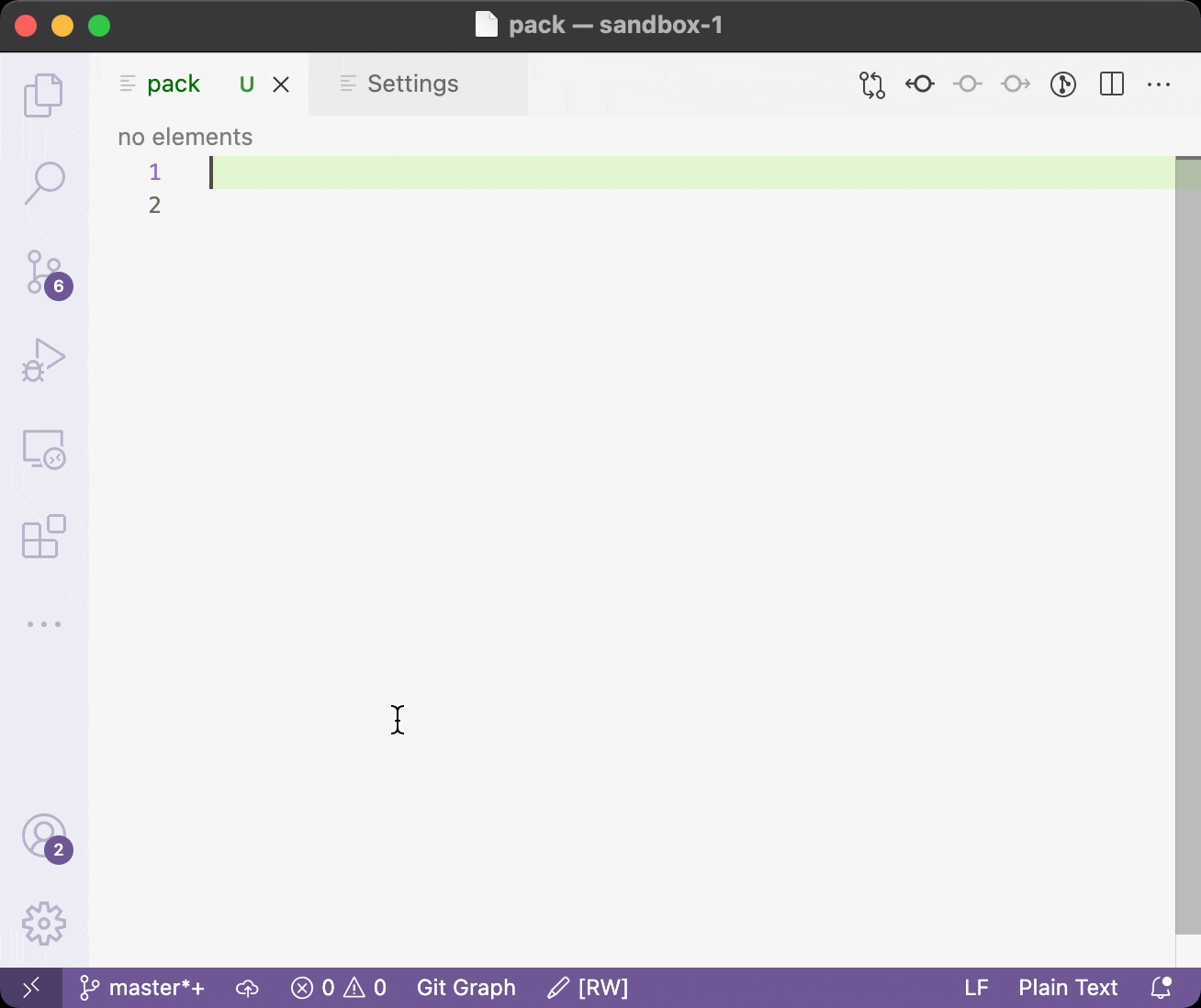Open the Source Control view with 6 pending changes
Viewport: 1201px width, 1008px height.
[43, 273]
